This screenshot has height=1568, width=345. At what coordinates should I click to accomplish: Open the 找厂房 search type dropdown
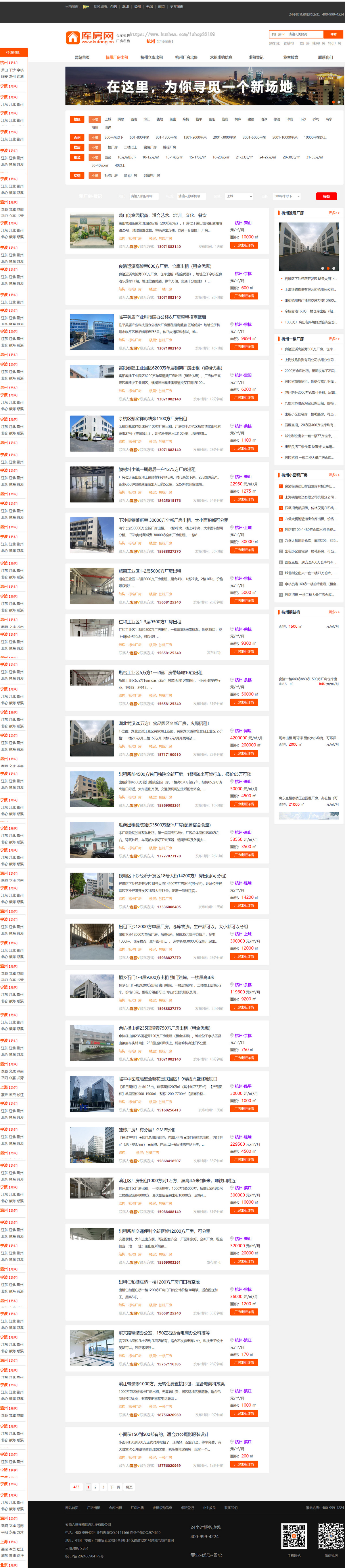pyautogui.click(x=277, y=35)
